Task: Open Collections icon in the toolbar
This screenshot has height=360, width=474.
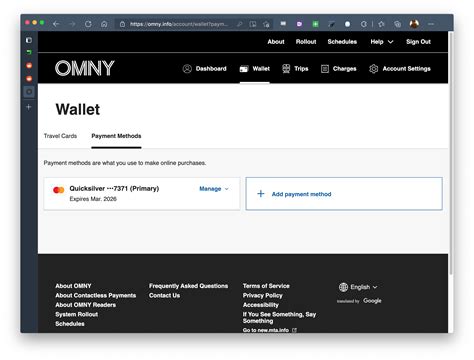Action: point(397,24)
